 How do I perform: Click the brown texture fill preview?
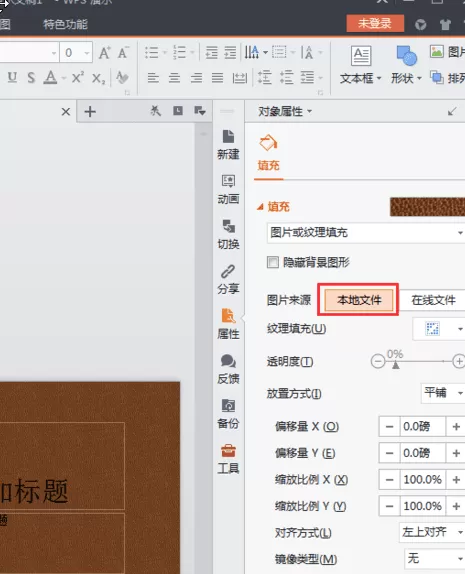pyautogui.click(x=427, y=207)
